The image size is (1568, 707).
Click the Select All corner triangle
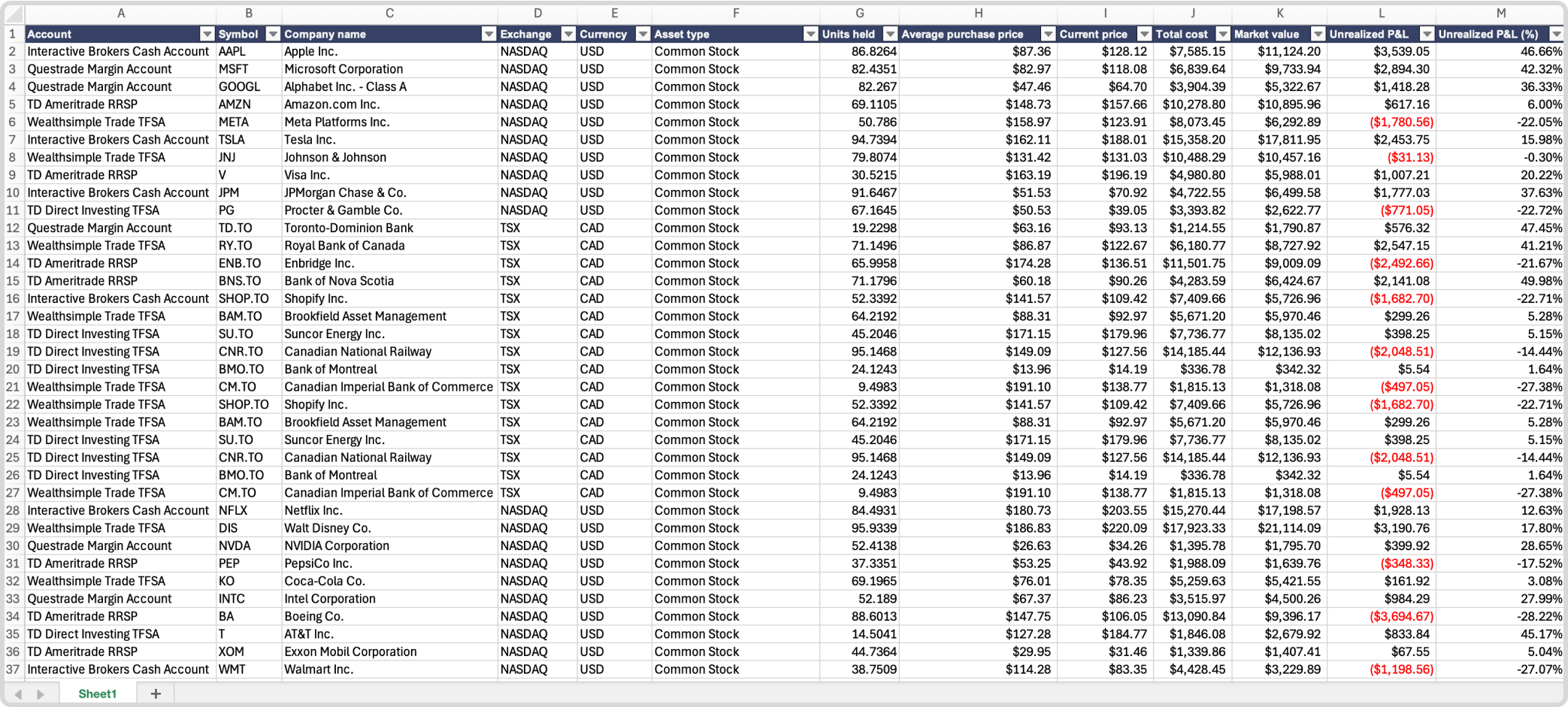(x=14, y=14)
